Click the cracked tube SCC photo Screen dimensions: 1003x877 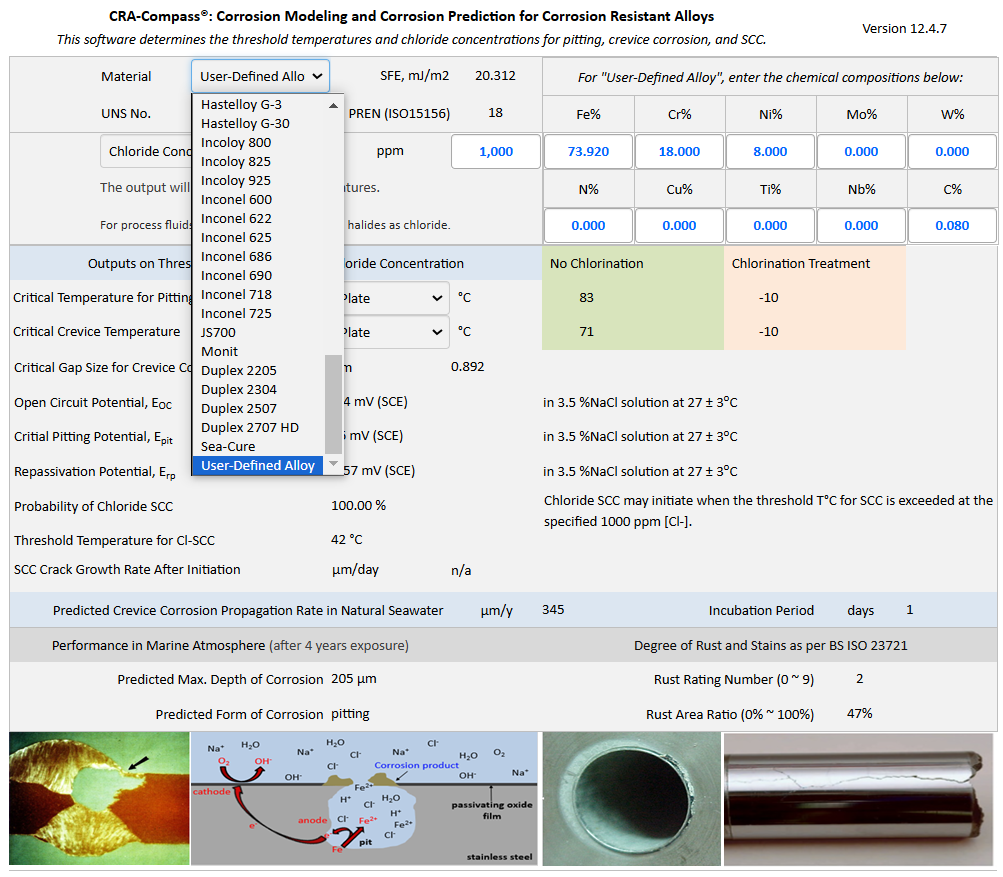(858, 798)
